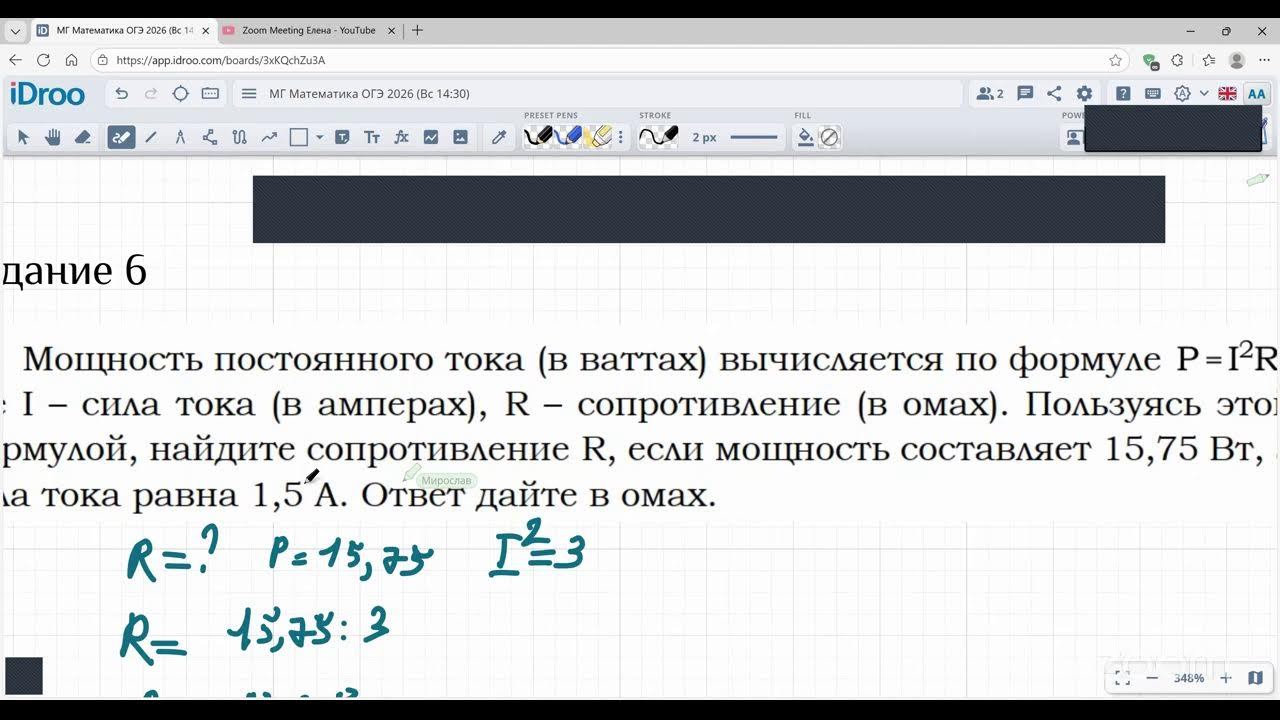Click the board title МГ Математика ОГЭ 2026
The width and height of the screenshot is (1280, 720).
(369, 94)
